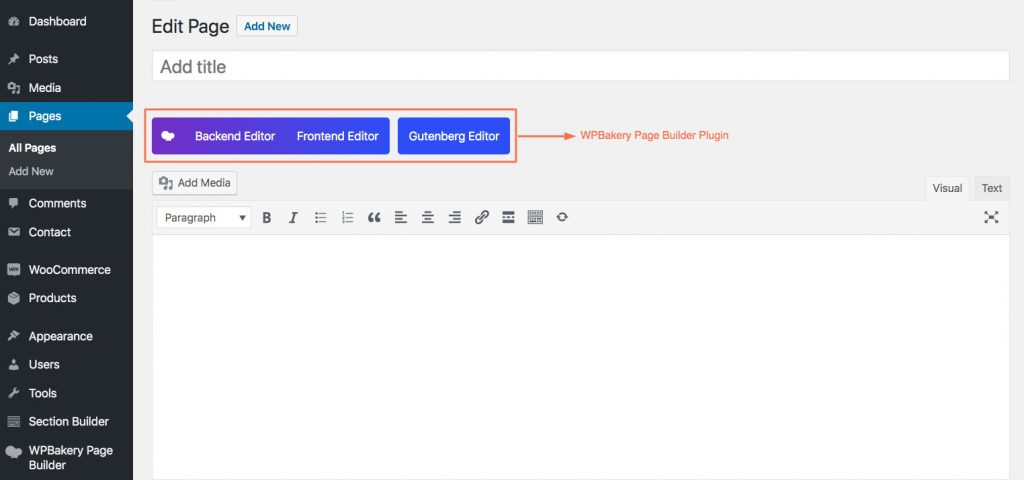Open WooCommerce in the sidebar
Screen dimensions: 1024x480
pyautogui.click(x=69, y=269)
